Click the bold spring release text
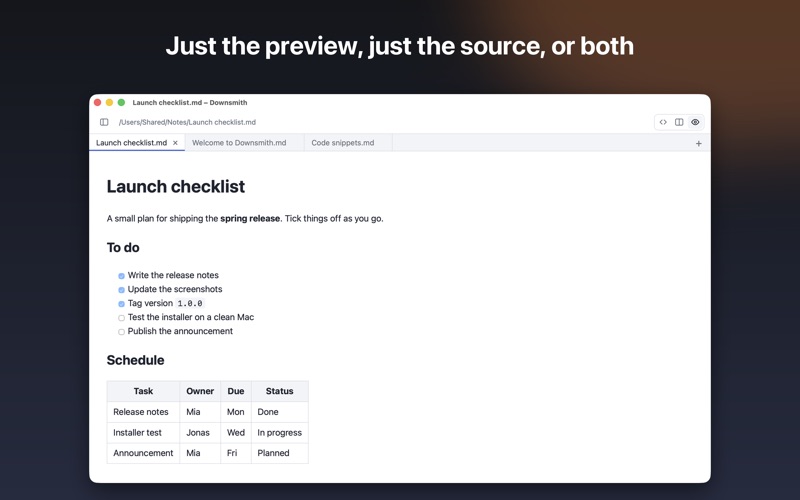Viewport: 800px width, 500px height. 250,218
